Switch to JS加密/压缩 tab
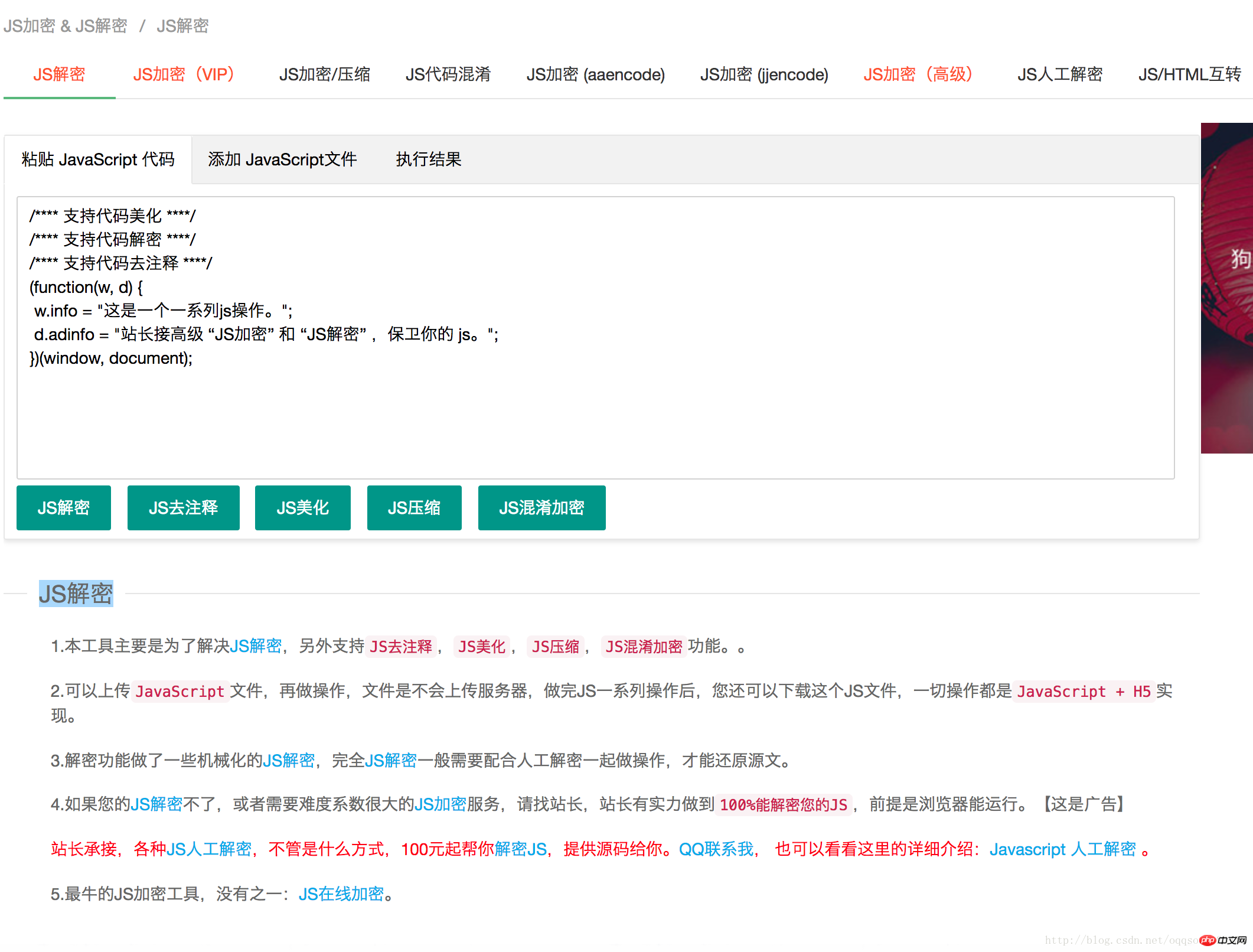The image size is (1253, 952). 324,74
